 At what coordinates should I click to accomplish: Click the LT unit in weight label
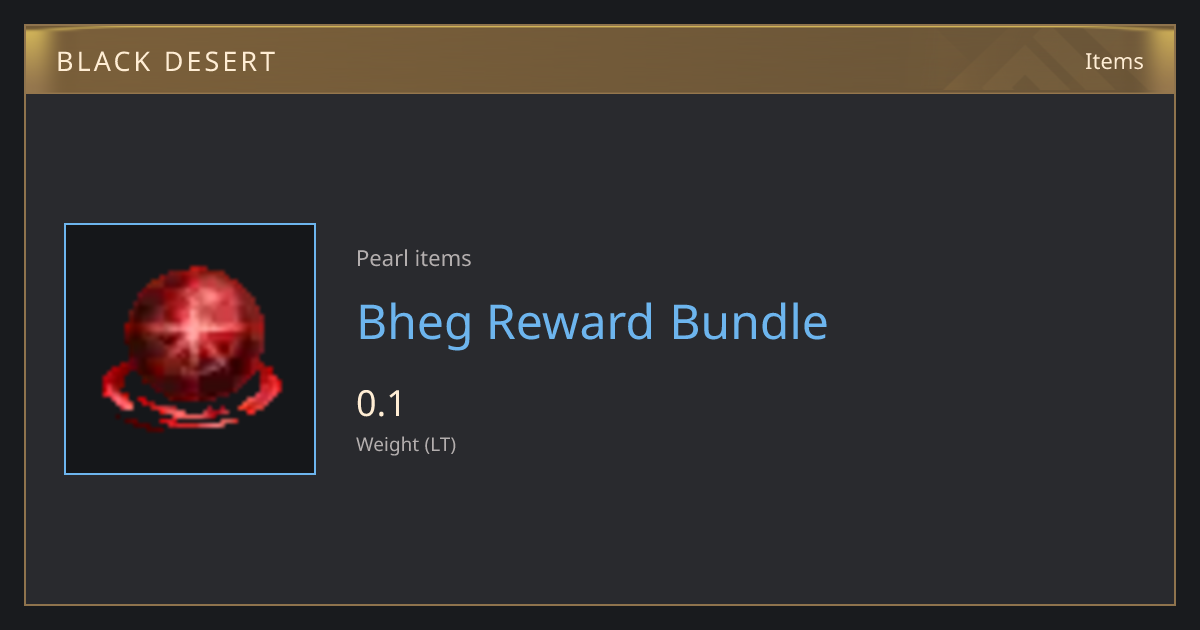(438, 445)
